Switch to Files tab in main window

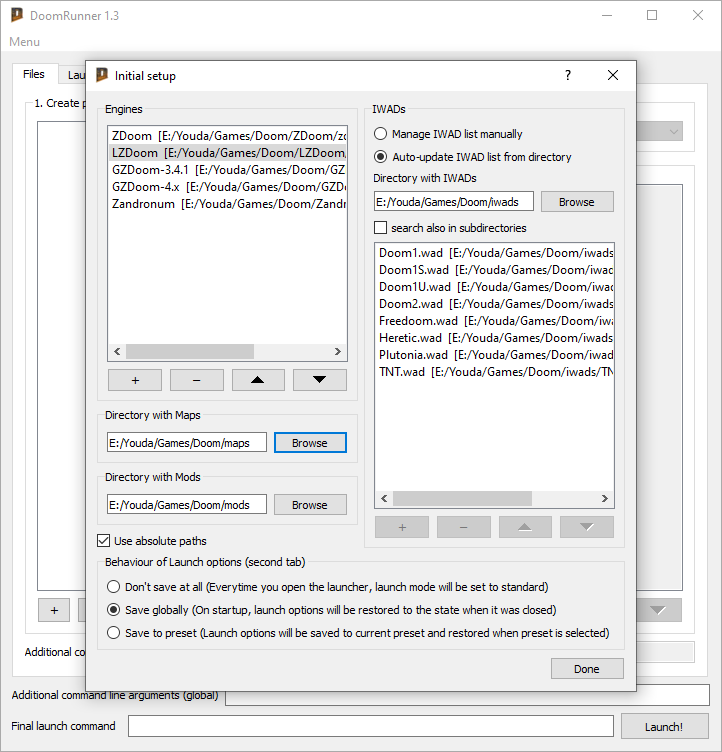coord(34,74)
